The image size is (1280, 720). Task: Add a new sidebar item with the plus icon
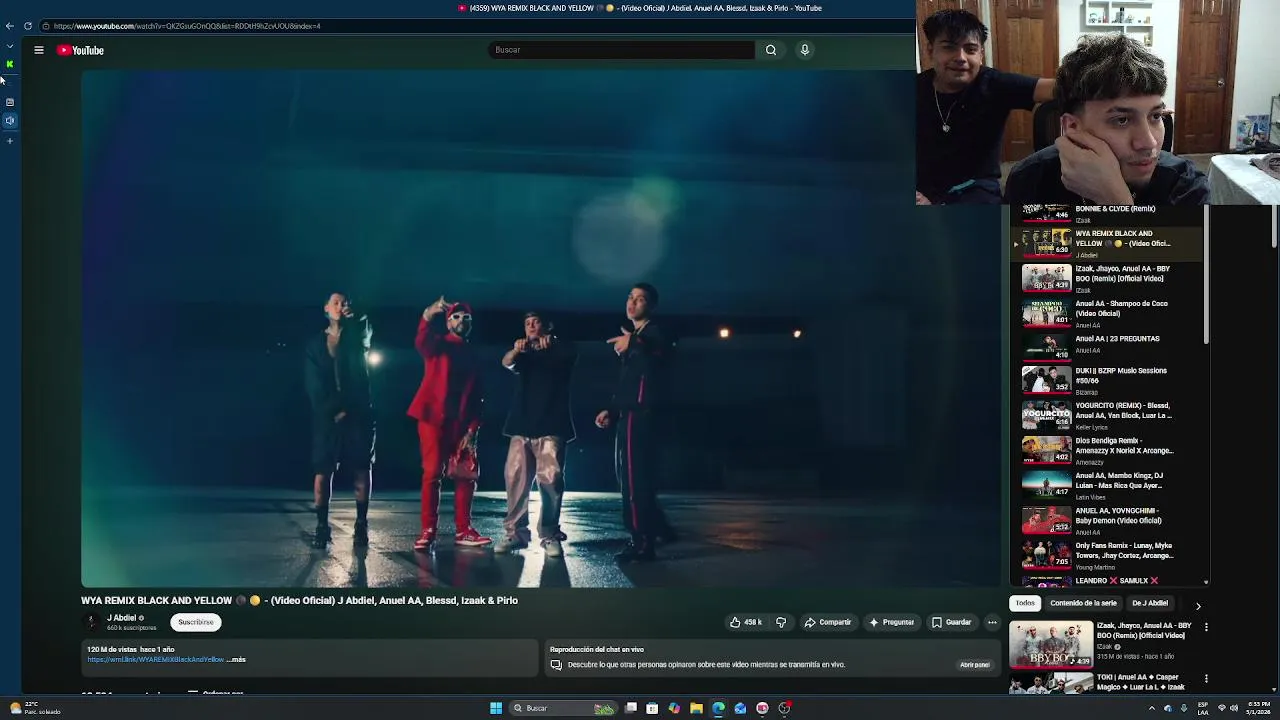pos(10,141)
